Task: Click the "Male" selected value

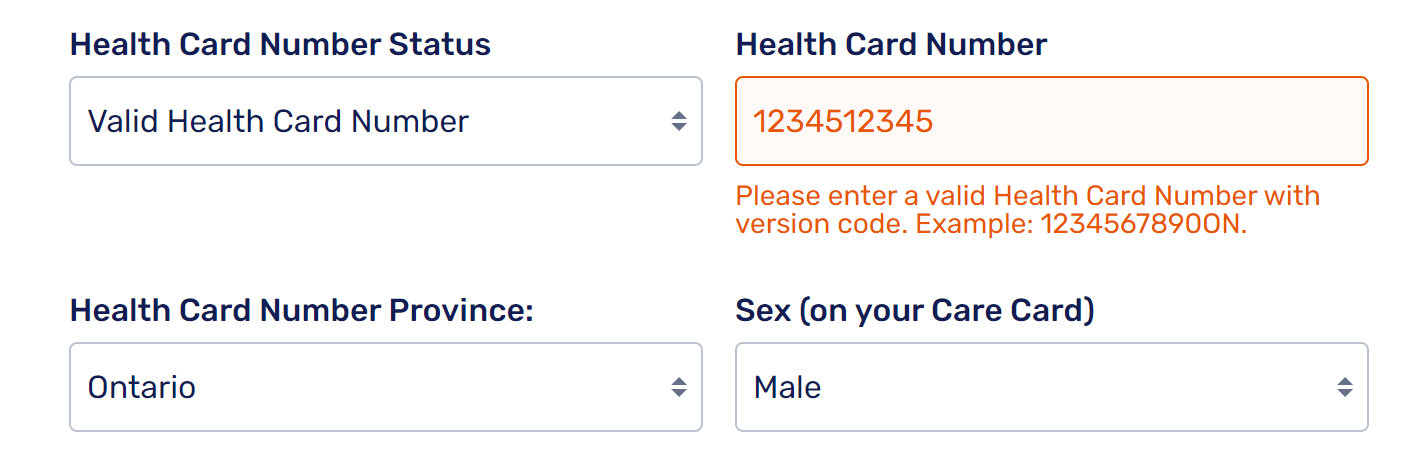Action: point(787,388)
